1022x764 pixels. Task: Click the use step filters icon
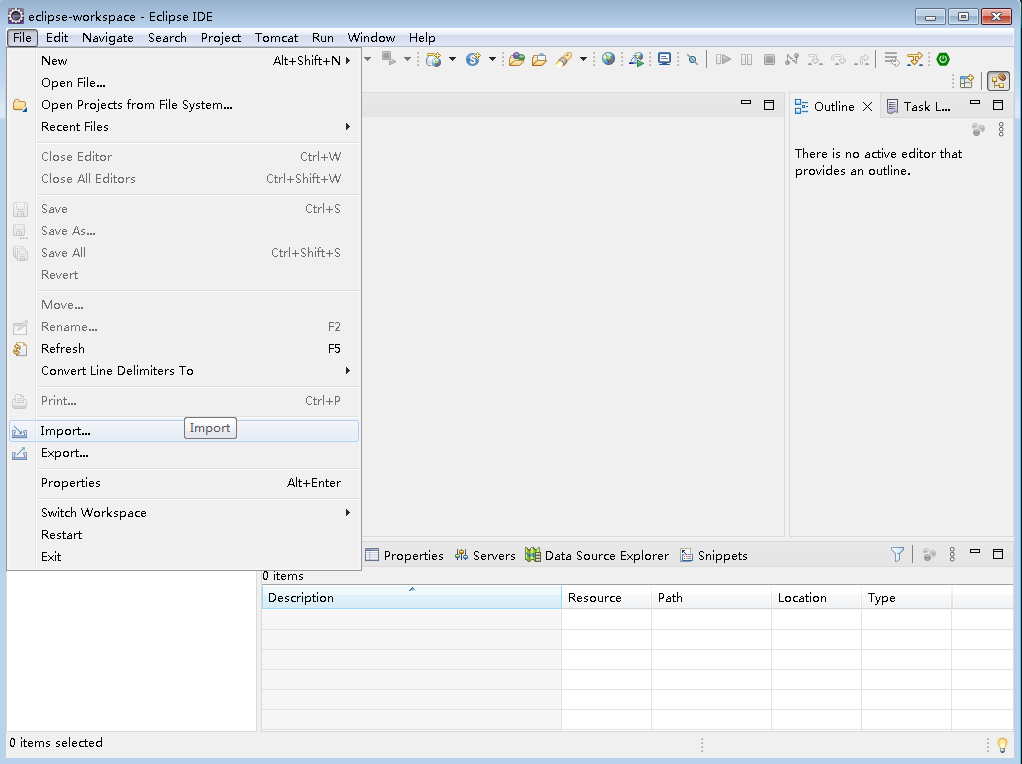pyautogui.click(x=915, y=60)
